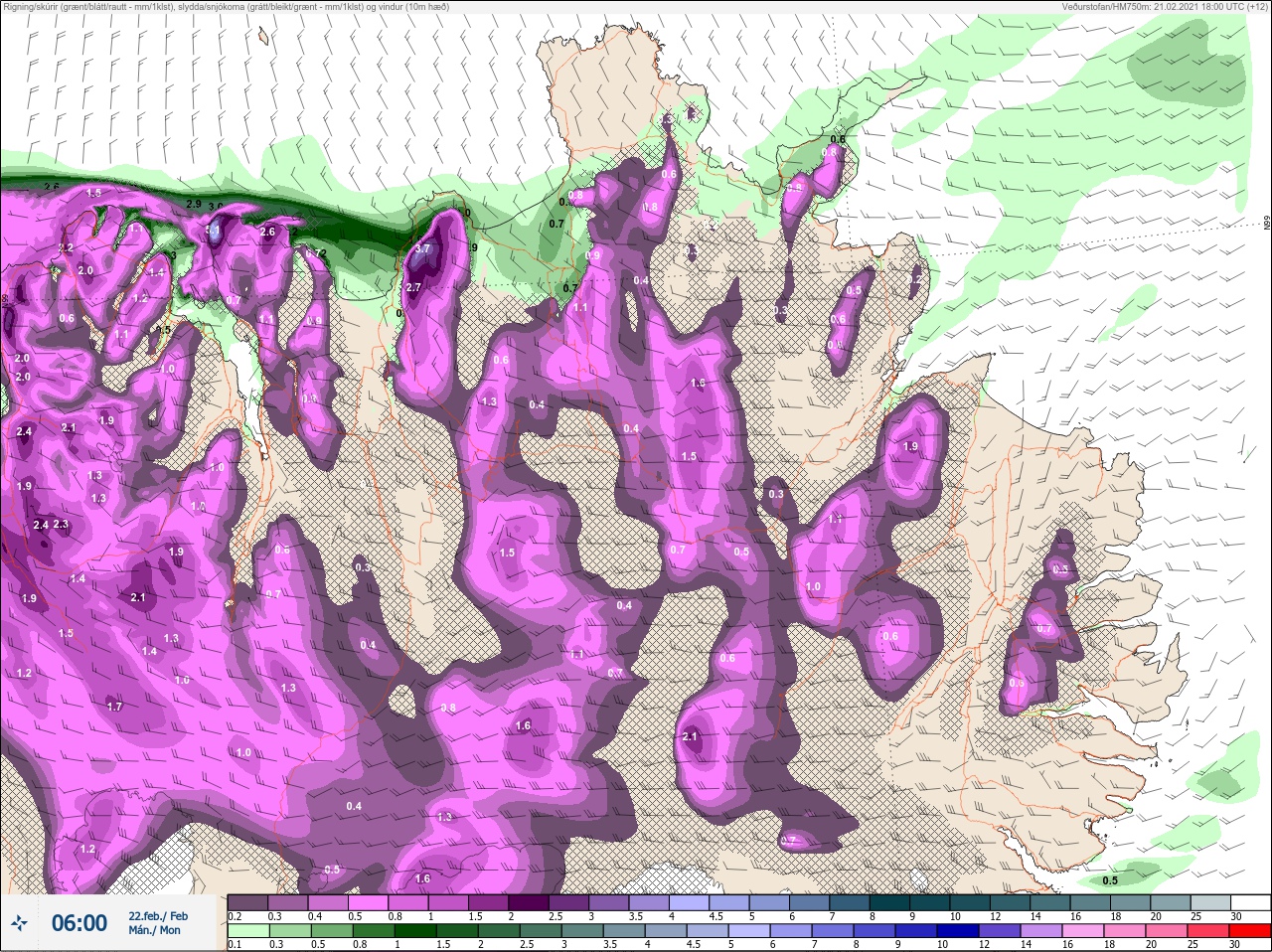Click the 'Veðurstofan/HM750m' model run timestamp
1272x952 pixels.
click(x=1165, y=7)
